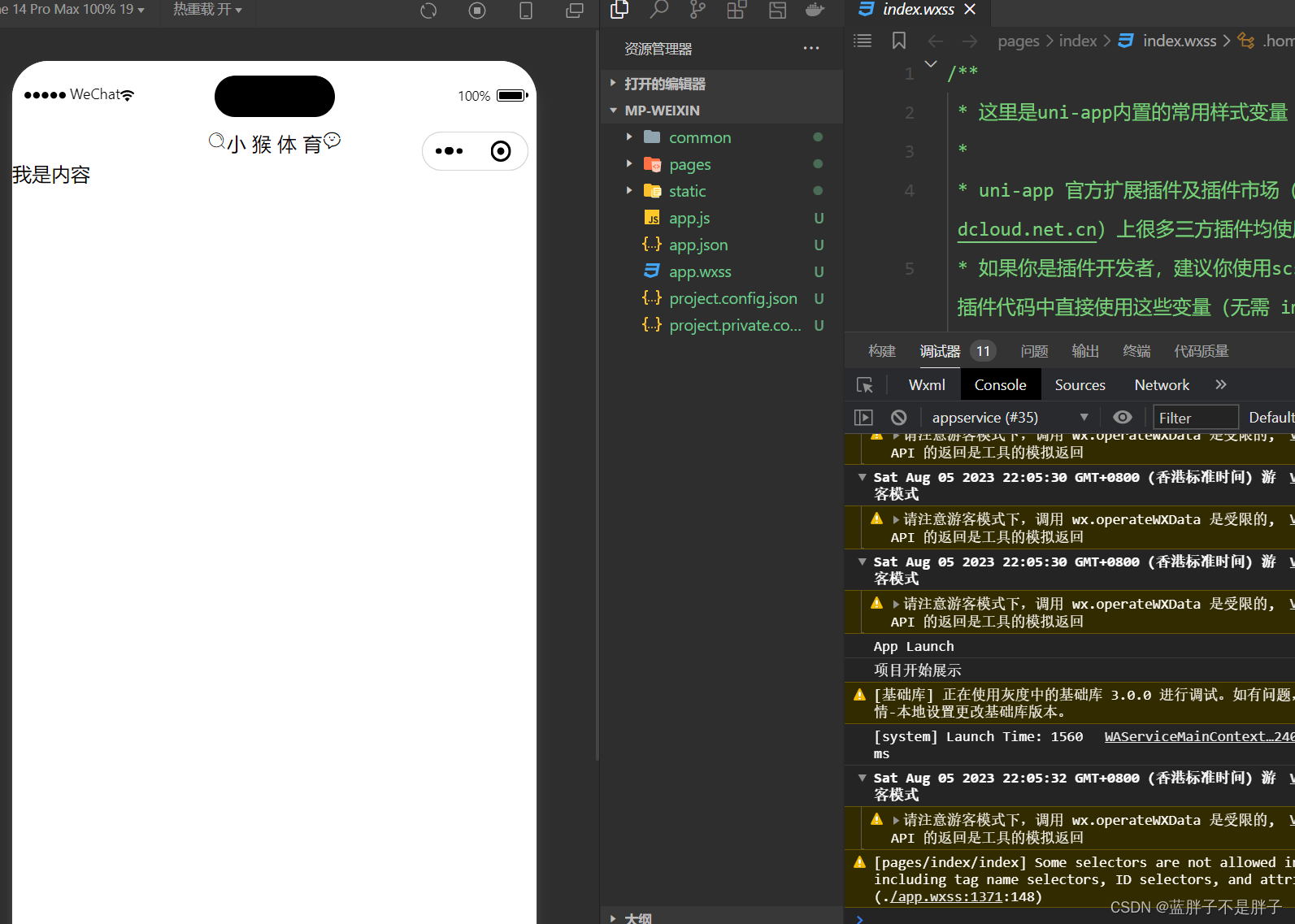Click the index folder breadcrumb segment
Image resolution: width=1295 pixels, height=924 pixels.
1078,41
